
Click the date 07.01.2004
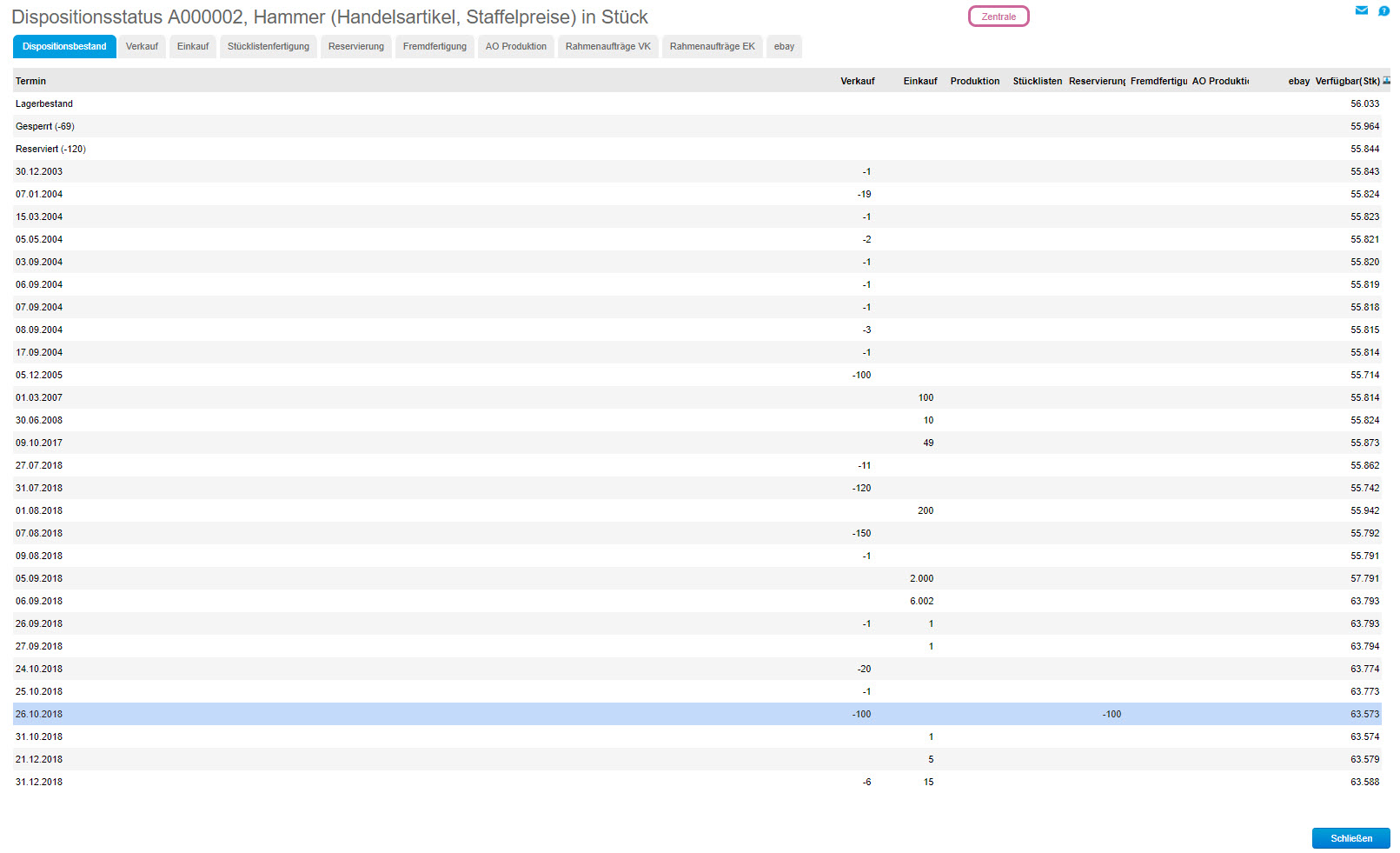pos(39,194)
